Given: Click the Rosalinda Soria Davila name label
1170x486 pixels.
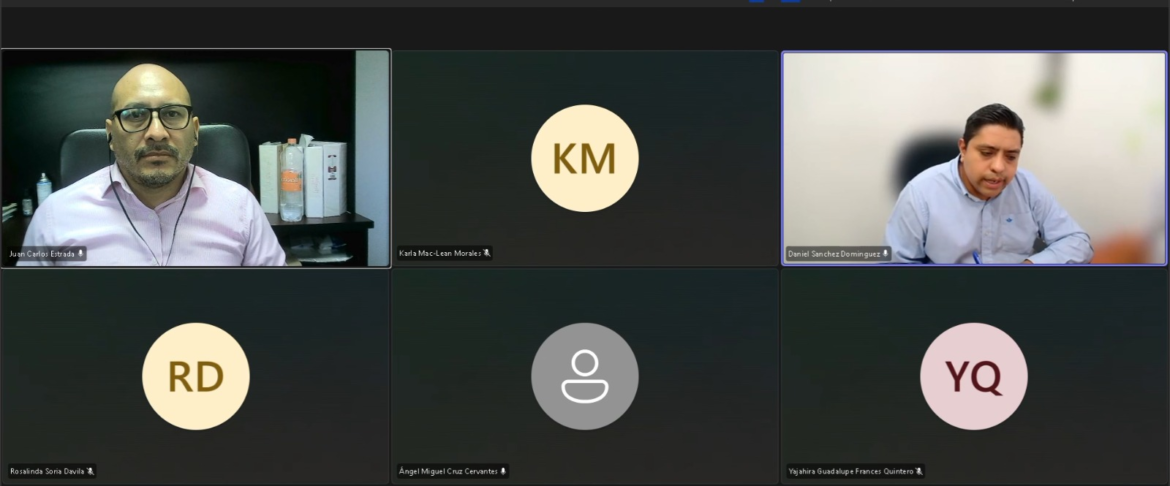Looking at the screenshot, I should point(47,471).
